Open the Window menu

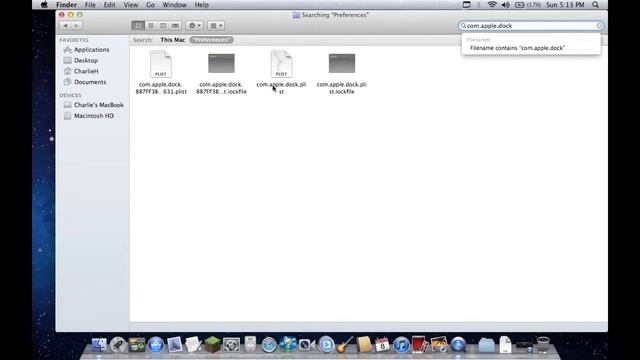(174, 5)
